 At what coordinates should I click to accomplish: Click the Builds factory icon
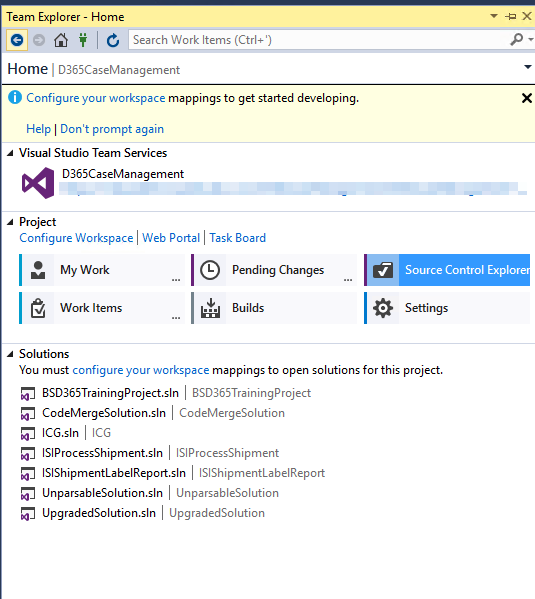point(210,308)
